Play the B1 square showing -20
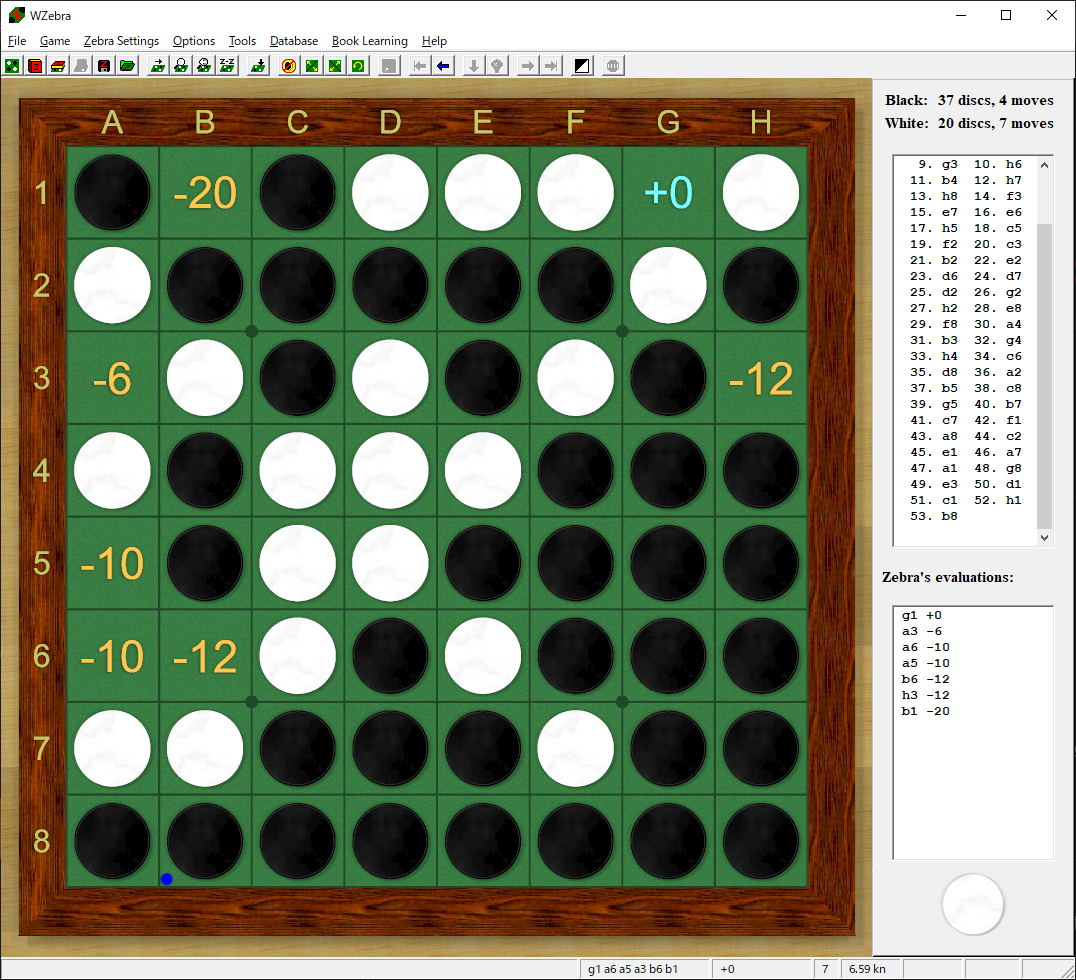Viewport: 1076px width, 980px height. pos(205,192)
